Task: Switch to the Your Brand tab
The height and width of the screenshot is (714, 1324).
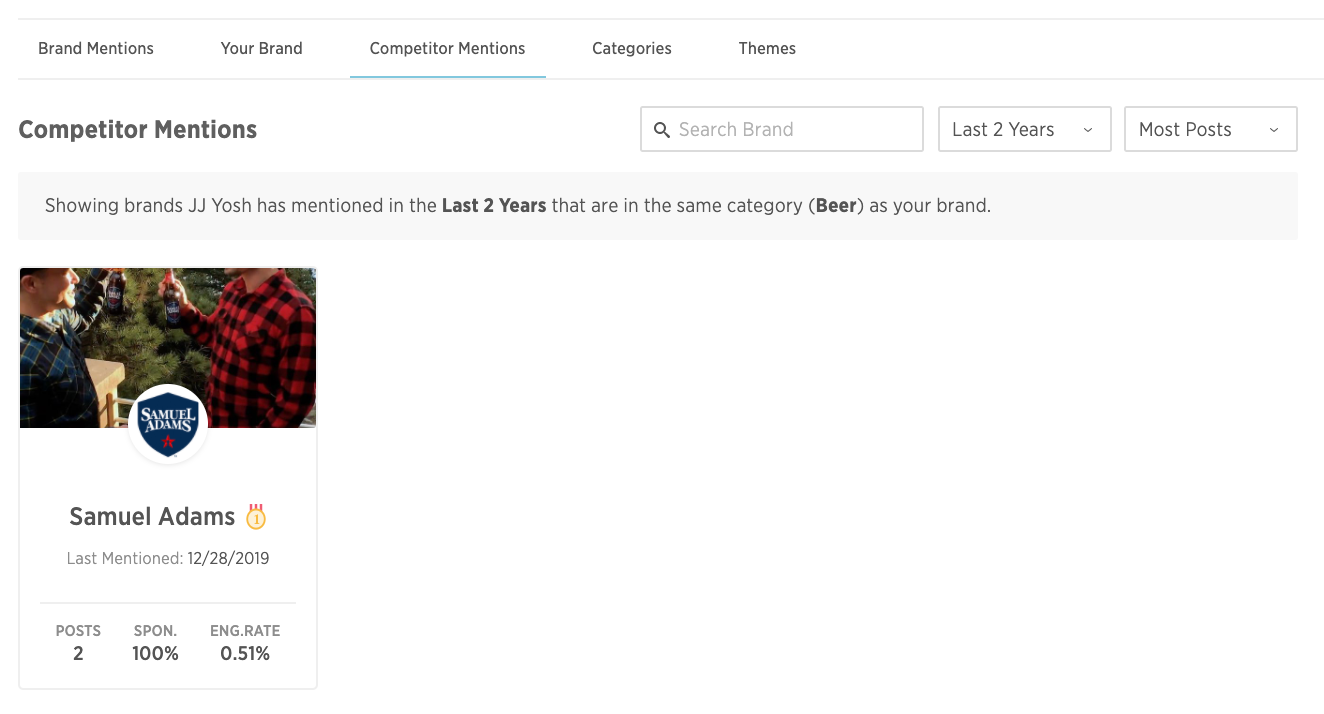Action: pyautogui.click(x=262, y=48)
